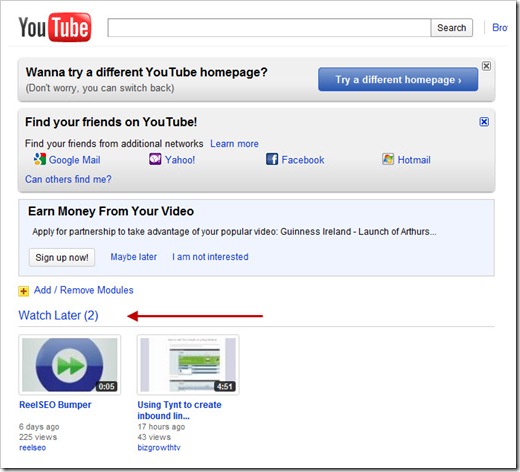Click the Google Mail icon
The height and width of the screenshot is (472, 520).
point(40,159)
